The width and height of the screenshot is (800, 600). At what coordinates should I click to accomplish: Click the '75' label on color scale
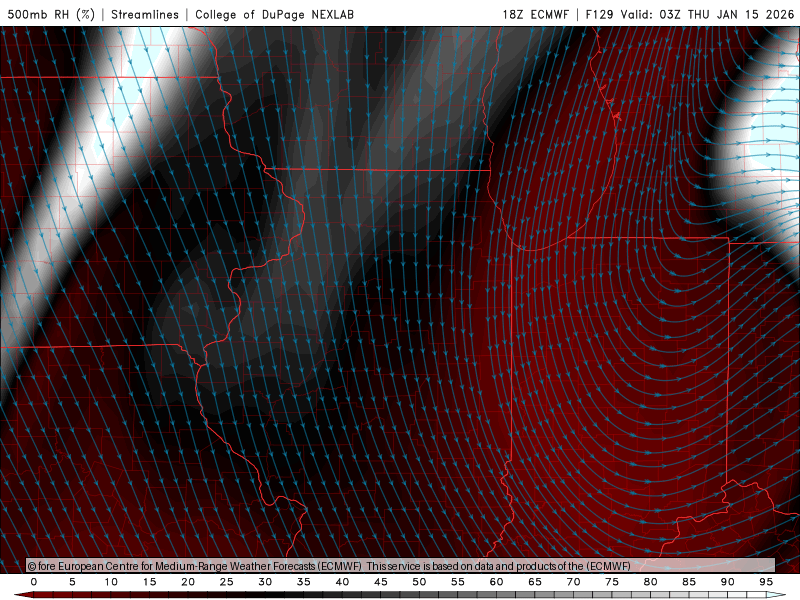612,582
